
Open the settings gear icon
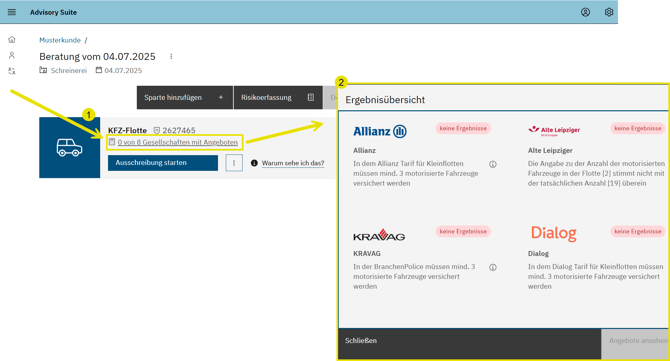point(609,12)
